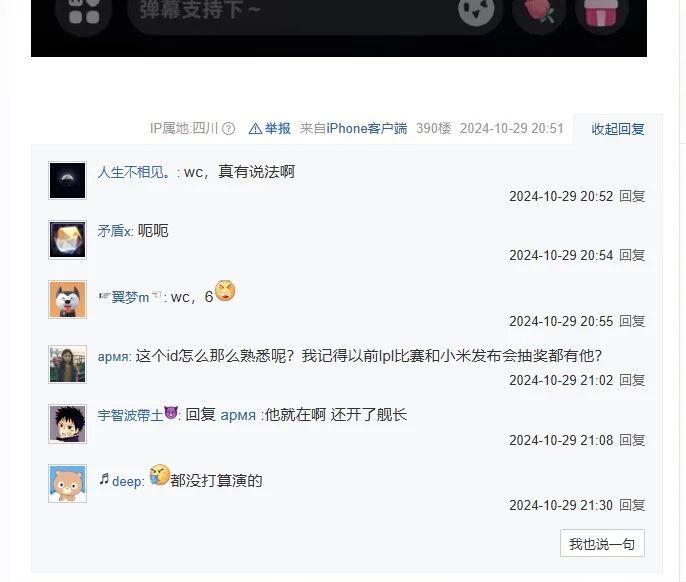Click the 举报 report warning icon

[x=255, y=129]
